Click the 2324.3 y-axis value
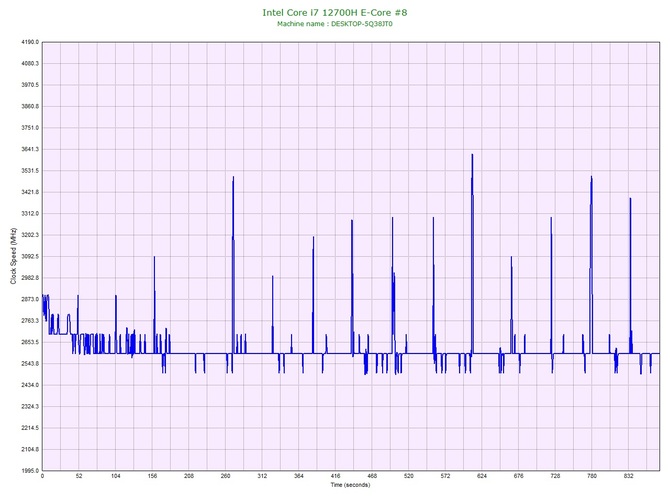 30,406
